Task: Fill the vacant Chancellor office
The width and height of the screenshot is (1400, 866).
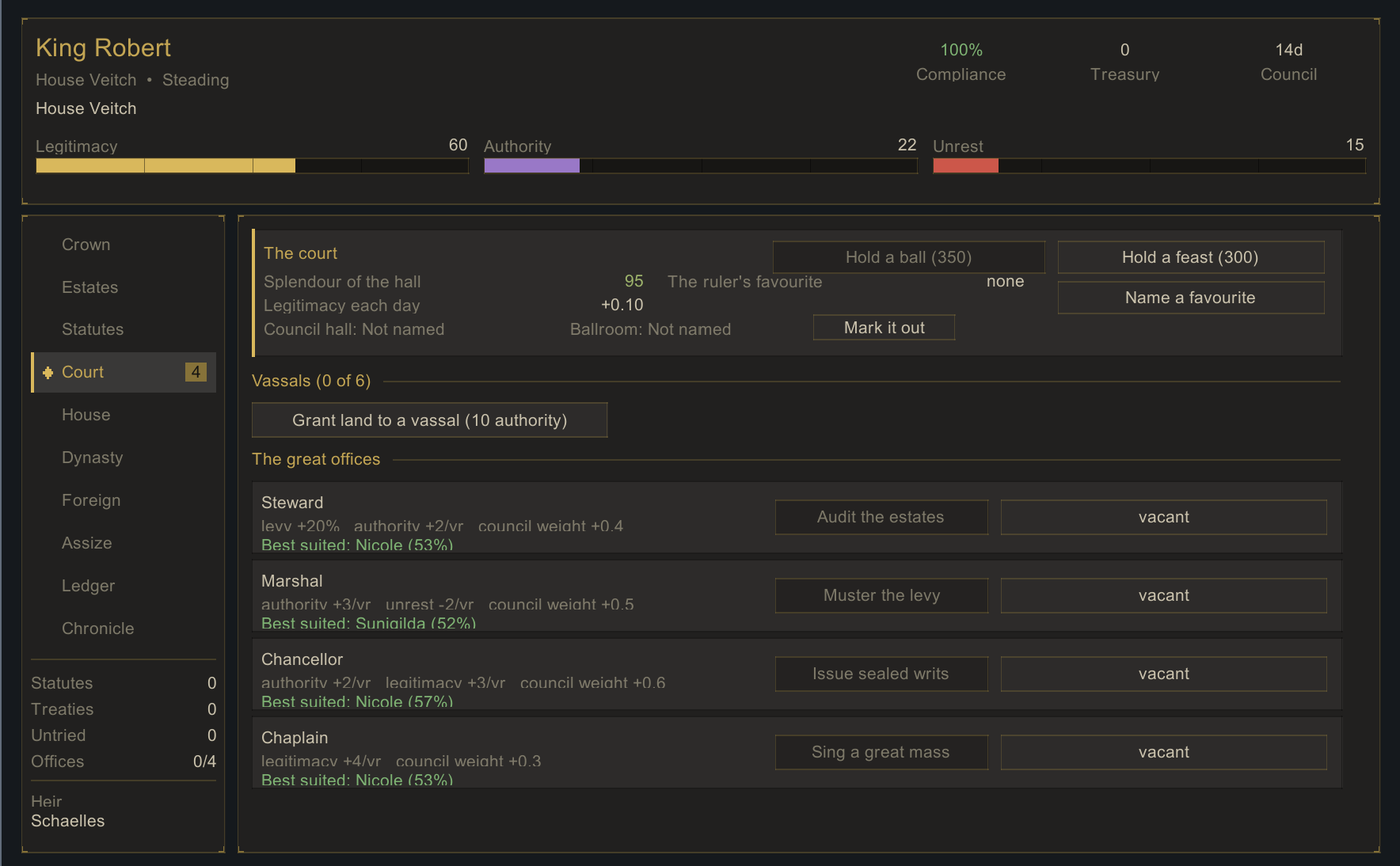Action: 1163,674
